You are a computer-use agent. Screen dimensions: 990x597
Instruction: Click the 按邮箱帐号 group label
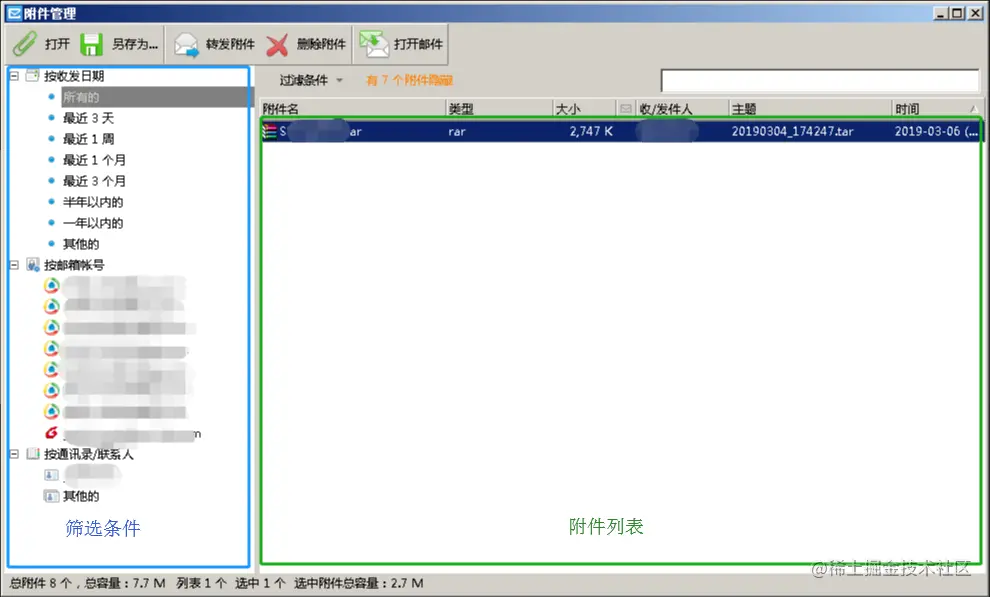pos(74,265)
